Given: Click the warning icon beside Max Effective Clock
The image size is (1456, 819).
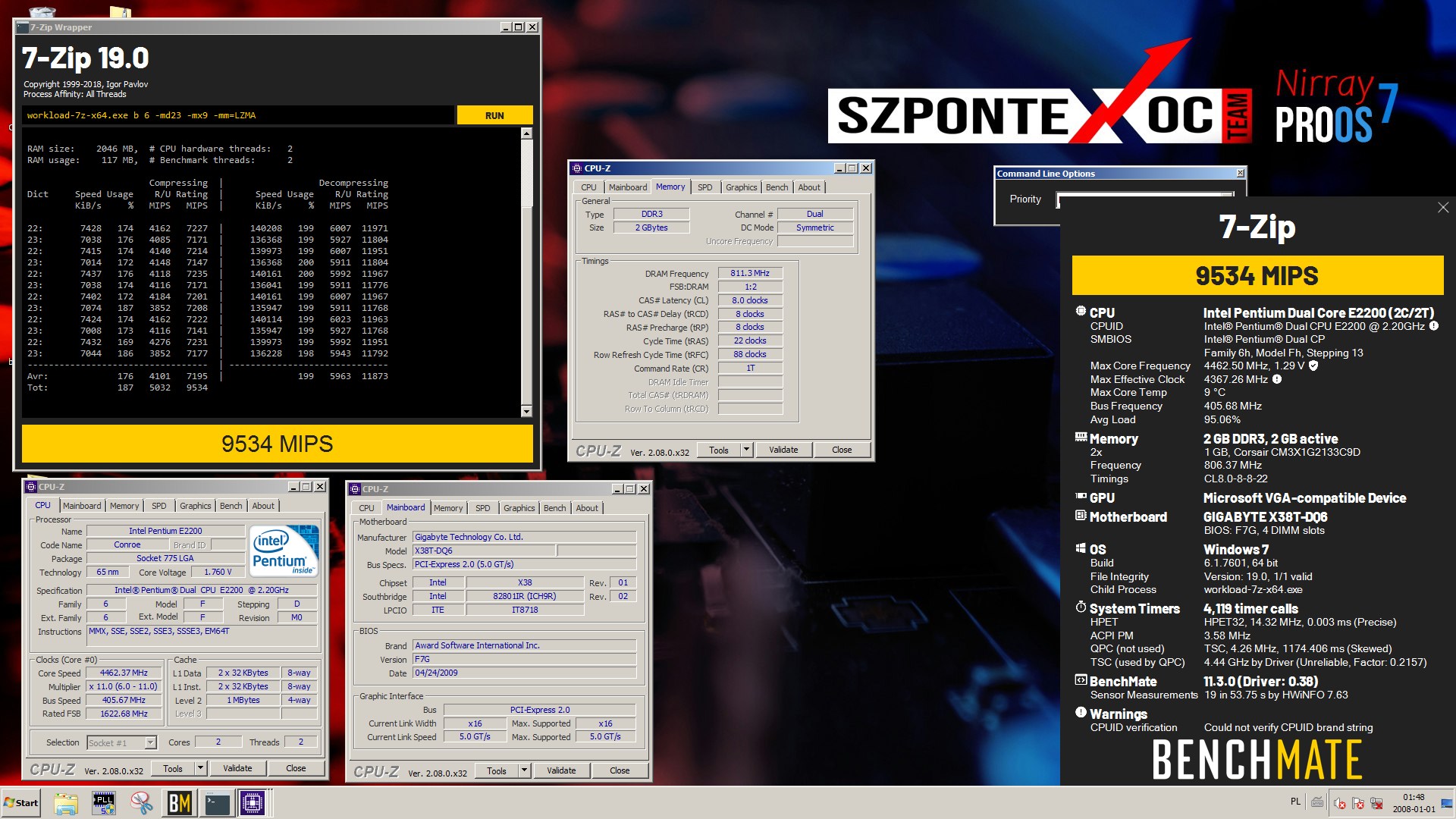Looking at the screenshot, I should tap(1277, 379).
